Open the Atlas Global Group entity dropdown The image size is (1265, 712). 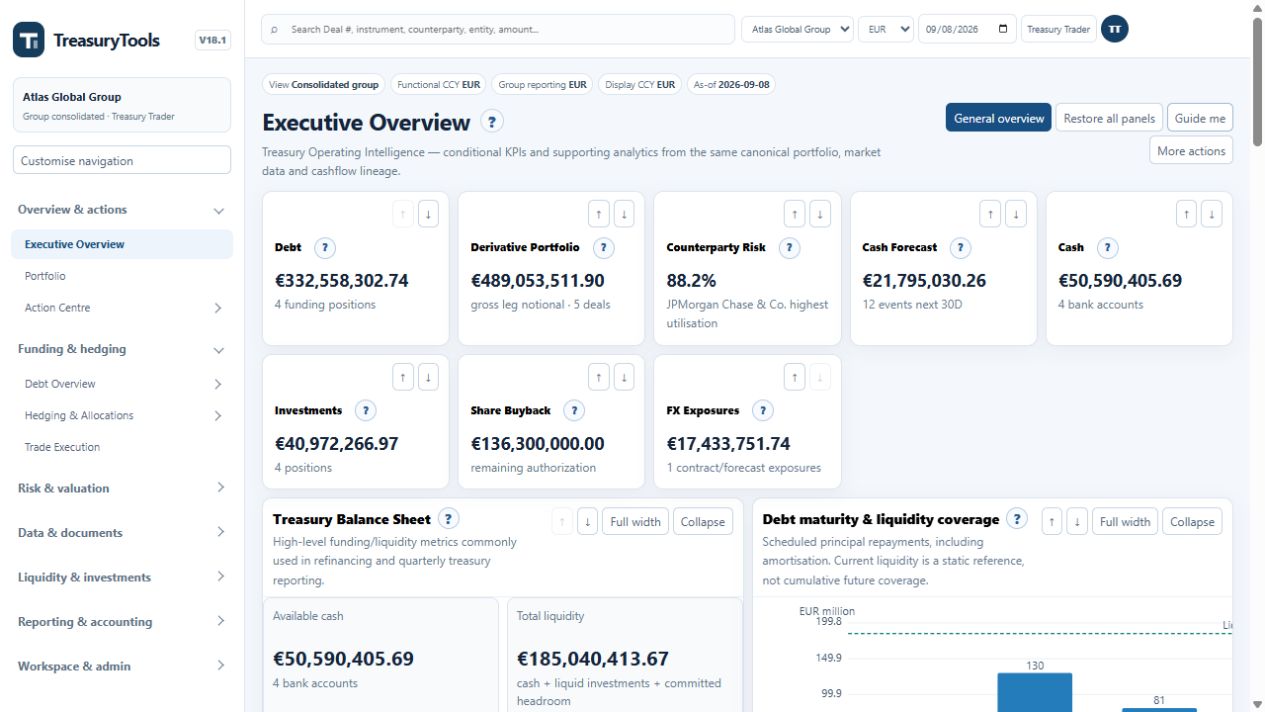pos(797,29)
